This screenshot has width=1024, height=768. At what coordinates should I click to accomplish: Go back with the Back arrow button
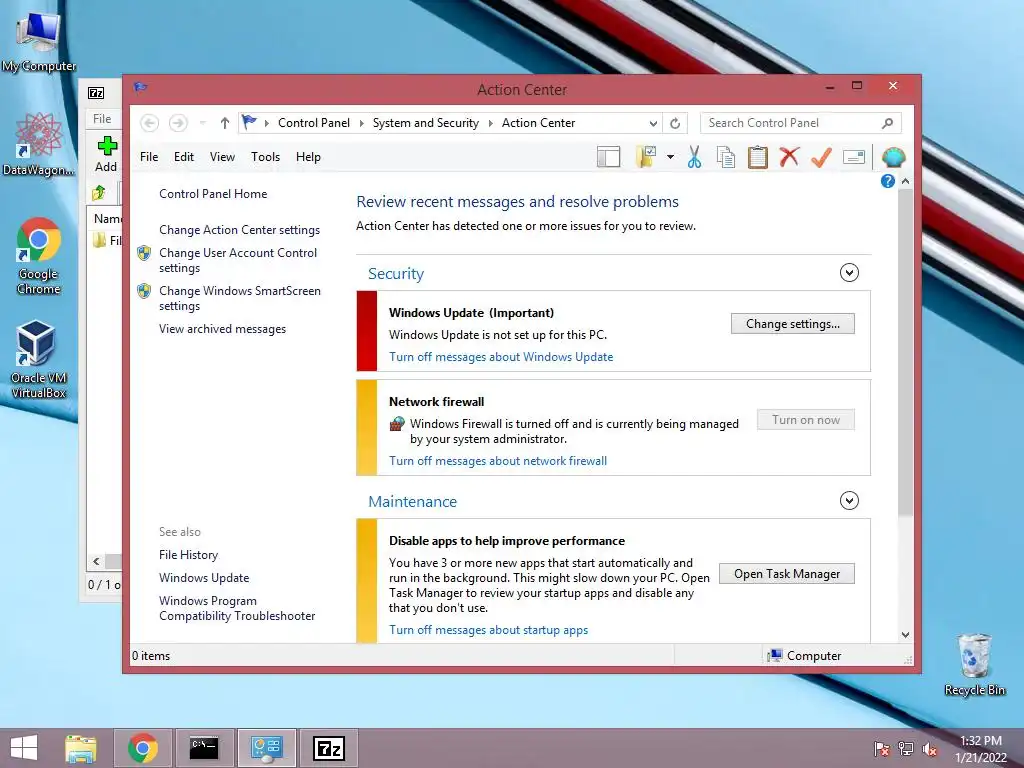coord(150,123)
